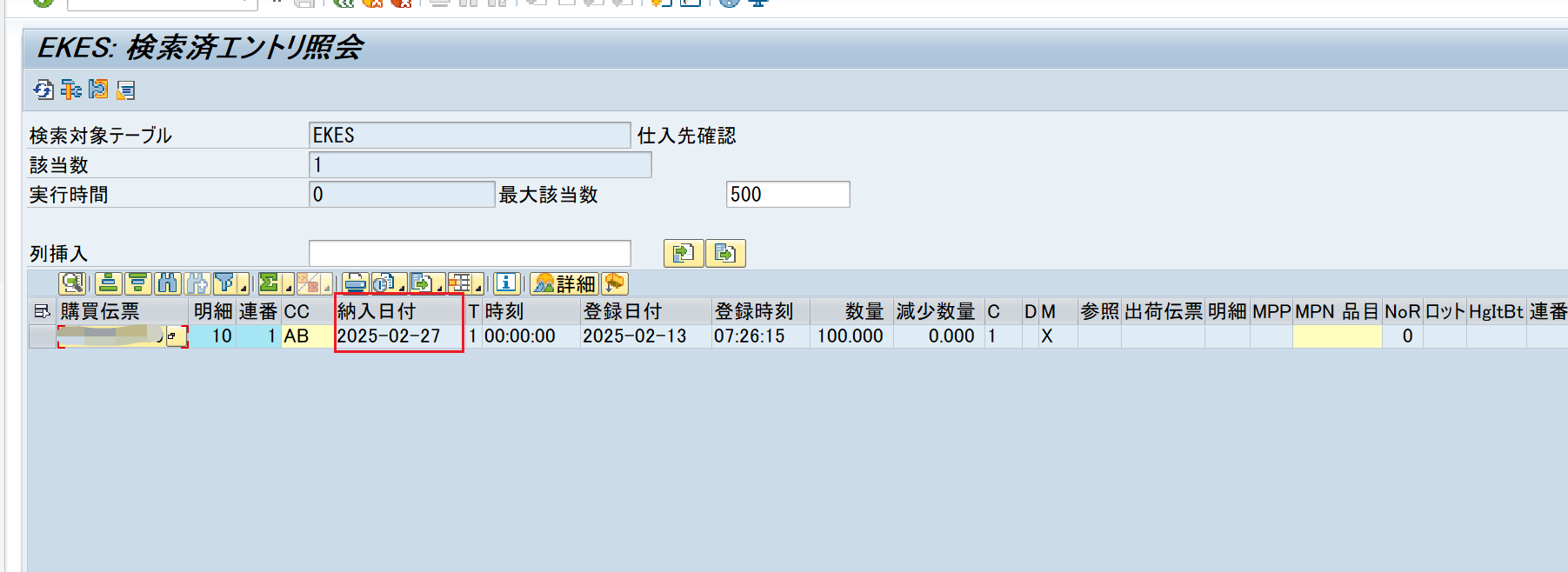The width and height of the screenshot is (1568, 572).
Task: Click the 登録日付 column header
Action: (646, 311)
